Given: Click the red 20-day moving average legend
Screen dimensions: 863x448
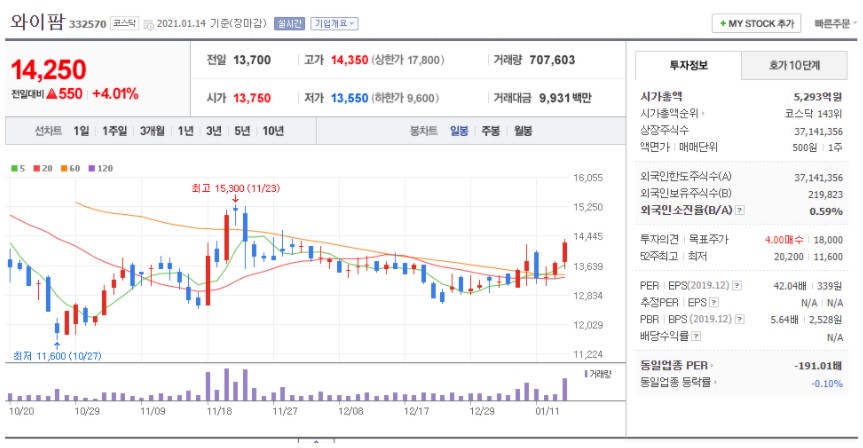Looking at the screenshot, I should point(43,168).
